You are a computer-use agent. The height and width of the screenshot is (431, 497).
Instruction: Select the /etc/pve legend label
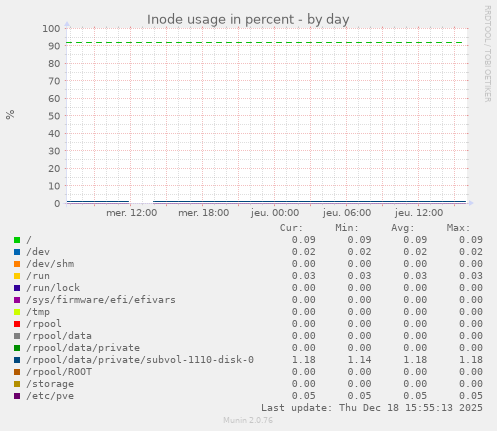[50, 396]
